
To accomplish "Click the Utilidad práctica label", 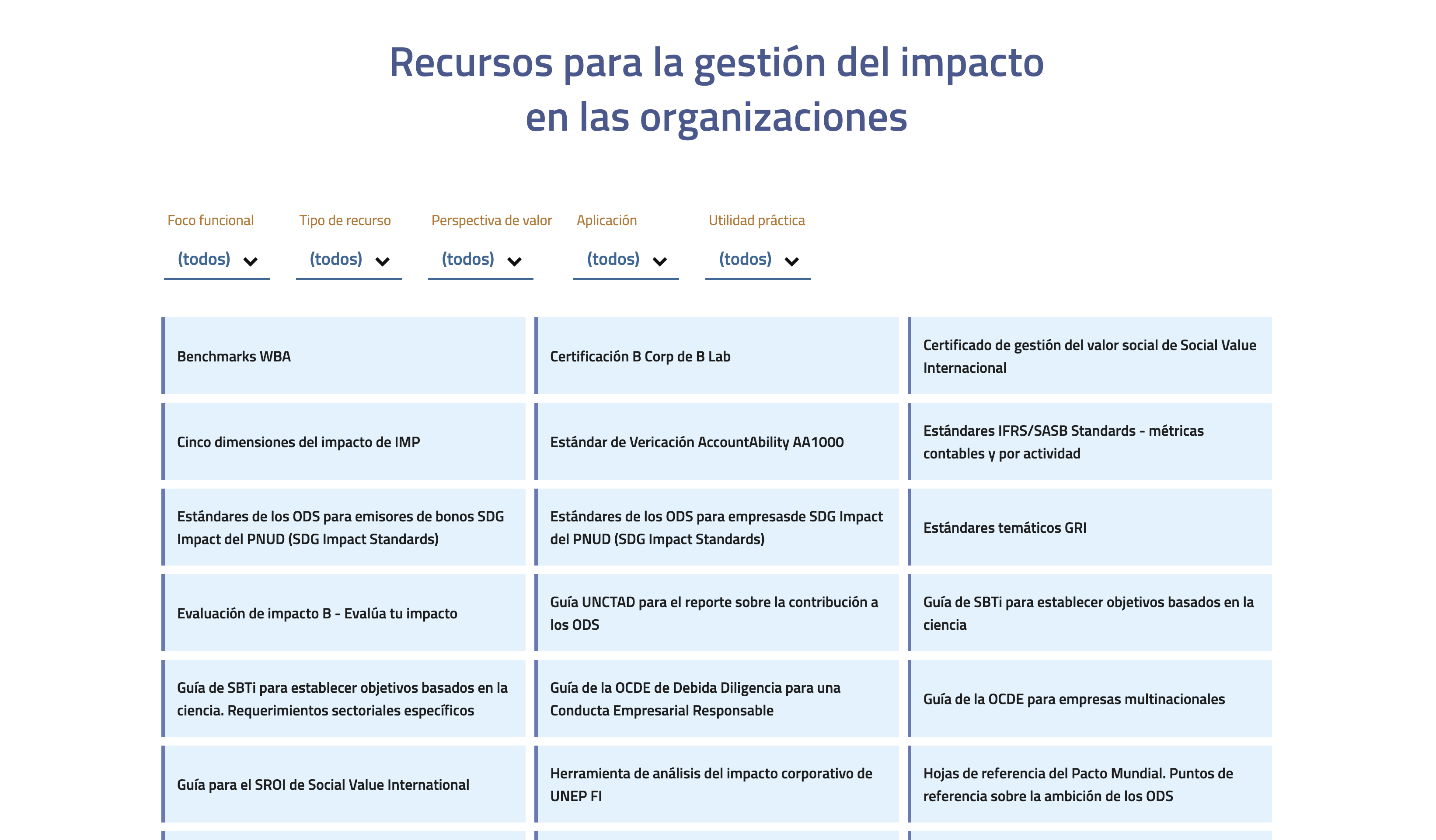I will (756, 220).
